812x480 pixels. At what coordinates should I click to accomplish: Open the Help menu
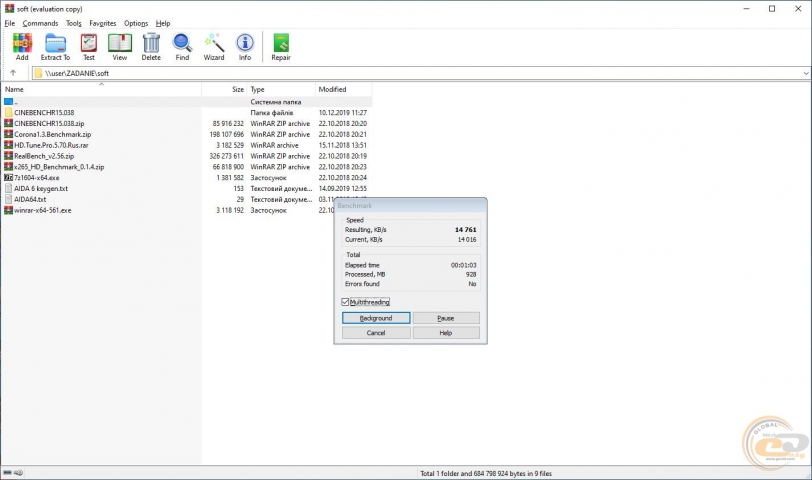163,23
